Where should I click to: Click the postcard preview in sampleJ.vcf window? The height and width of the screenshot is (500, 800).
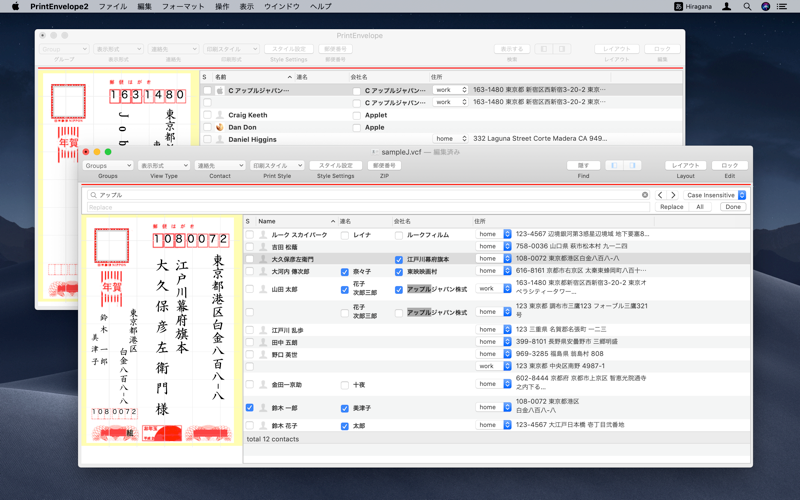(x=161, y=330)
